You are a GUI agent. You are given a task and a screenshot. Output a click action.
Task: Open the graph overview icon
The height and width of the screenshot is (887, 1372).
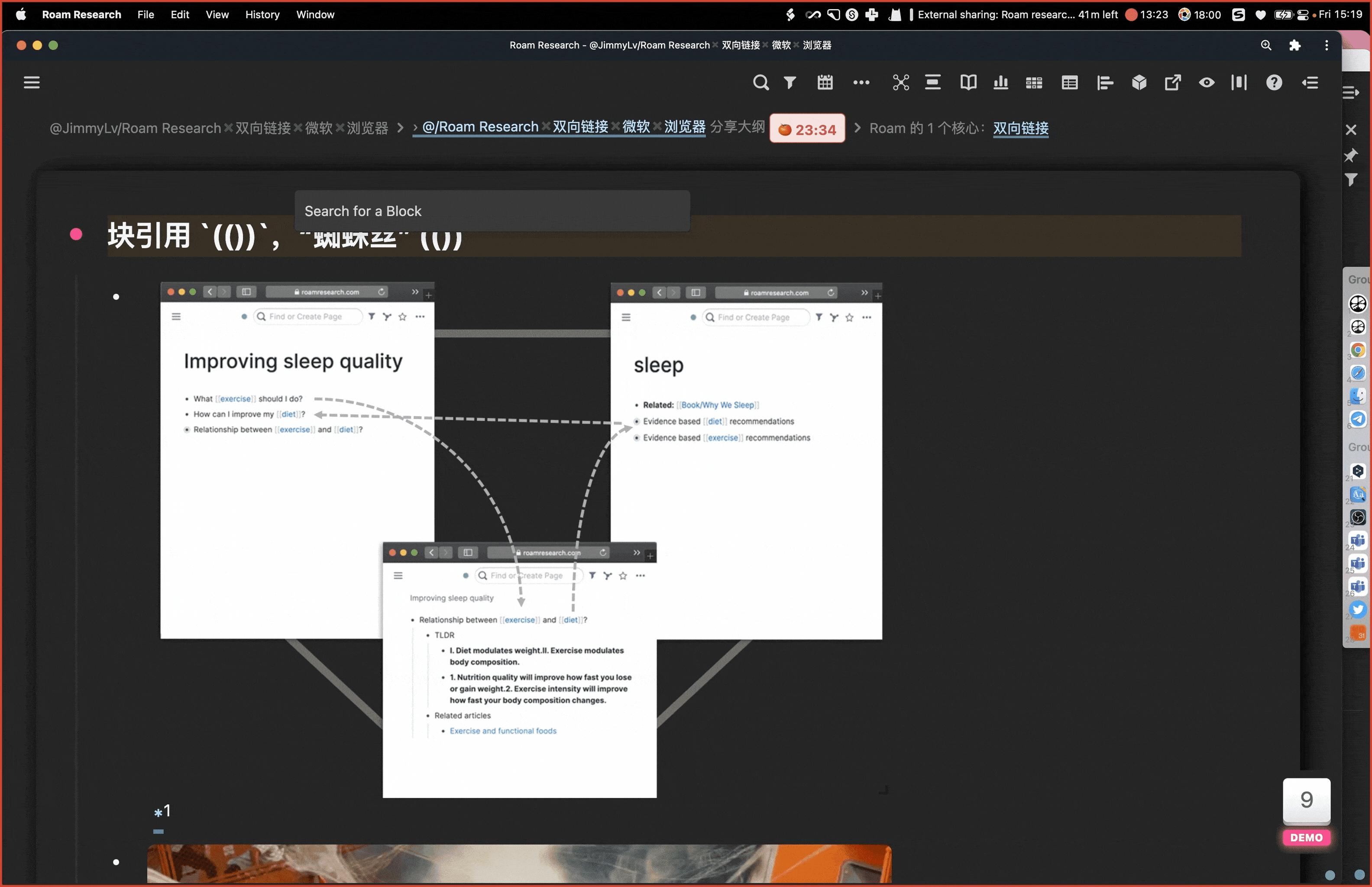901,82
